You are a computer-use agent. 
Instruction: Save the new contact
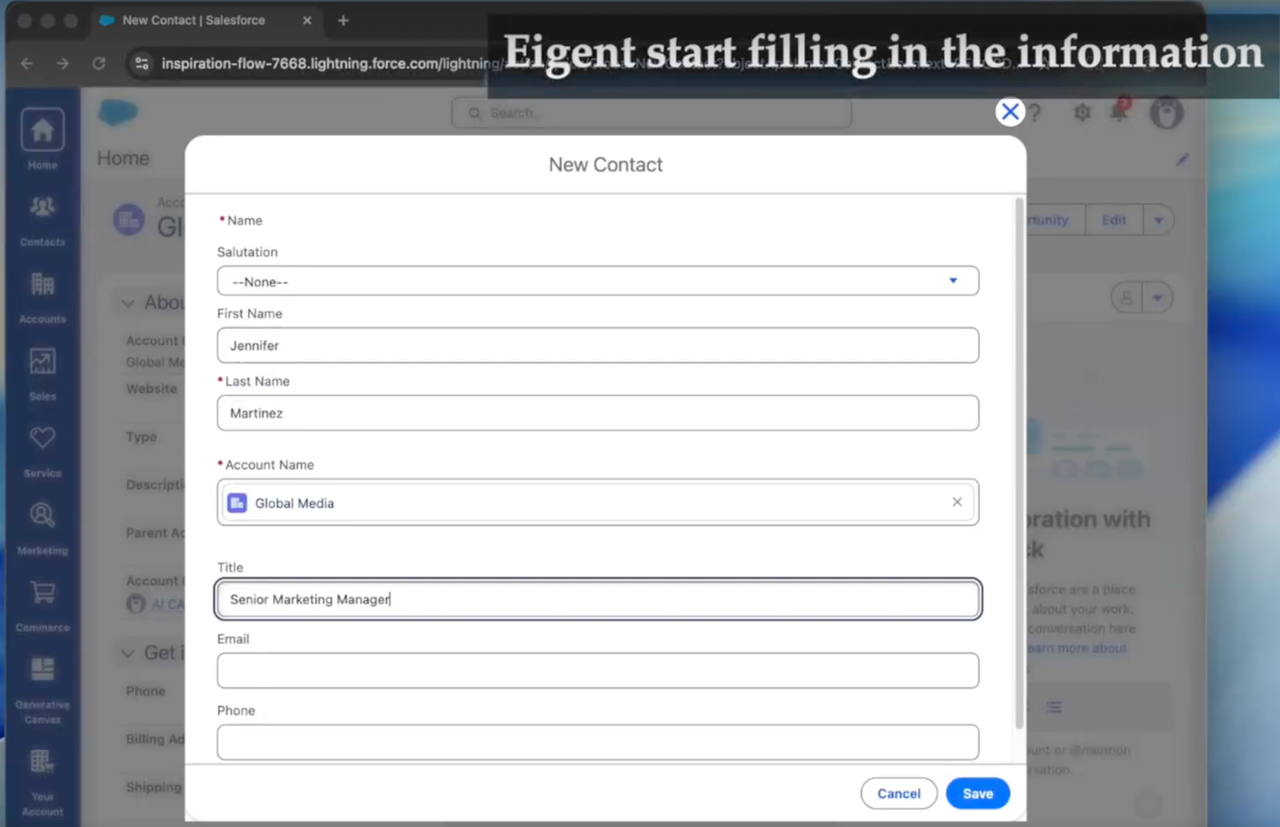click(x=977, y=793)
